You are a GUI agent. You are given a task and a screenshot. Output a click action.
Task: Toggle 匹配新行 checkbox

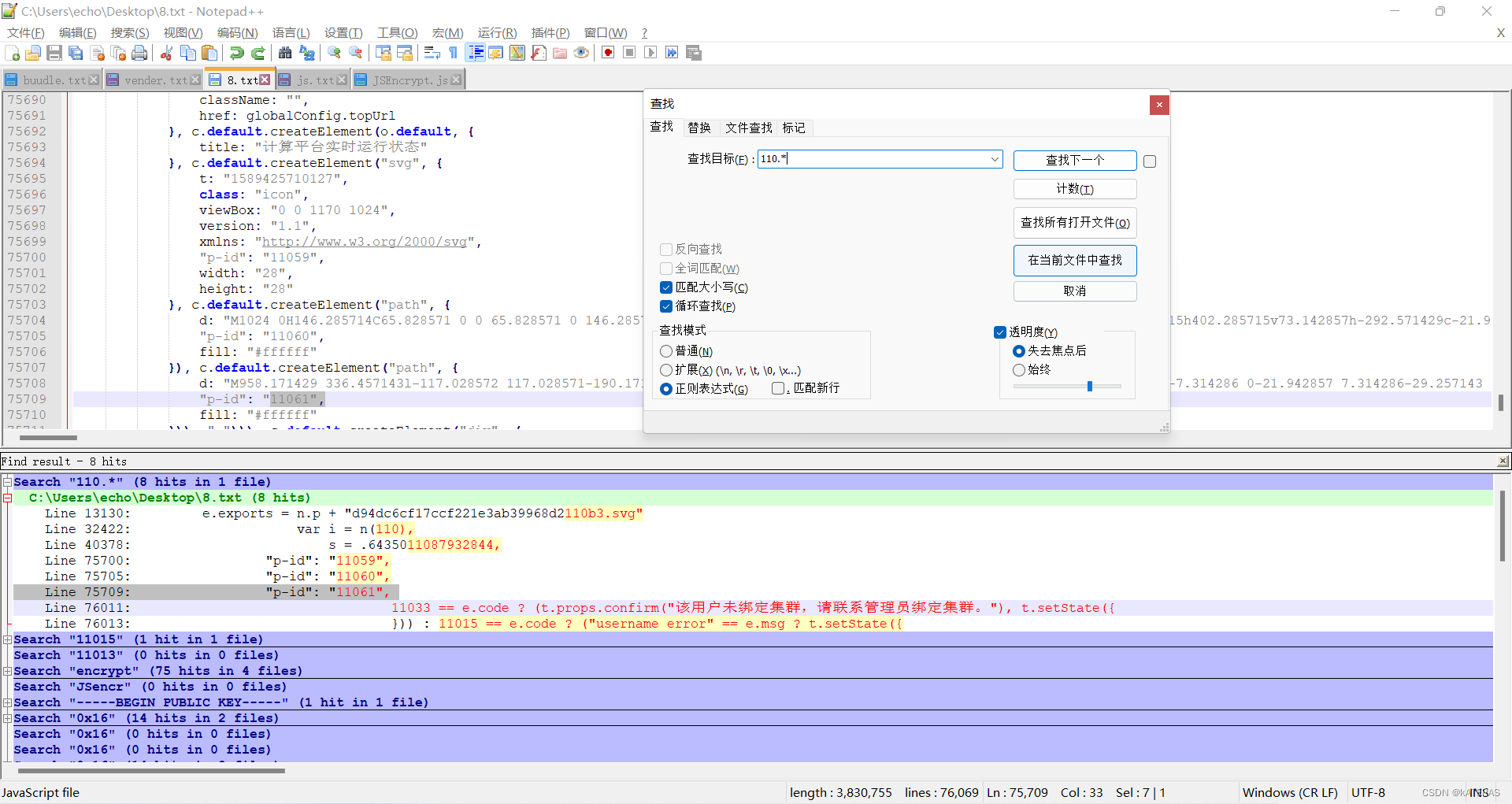(779, 388)
